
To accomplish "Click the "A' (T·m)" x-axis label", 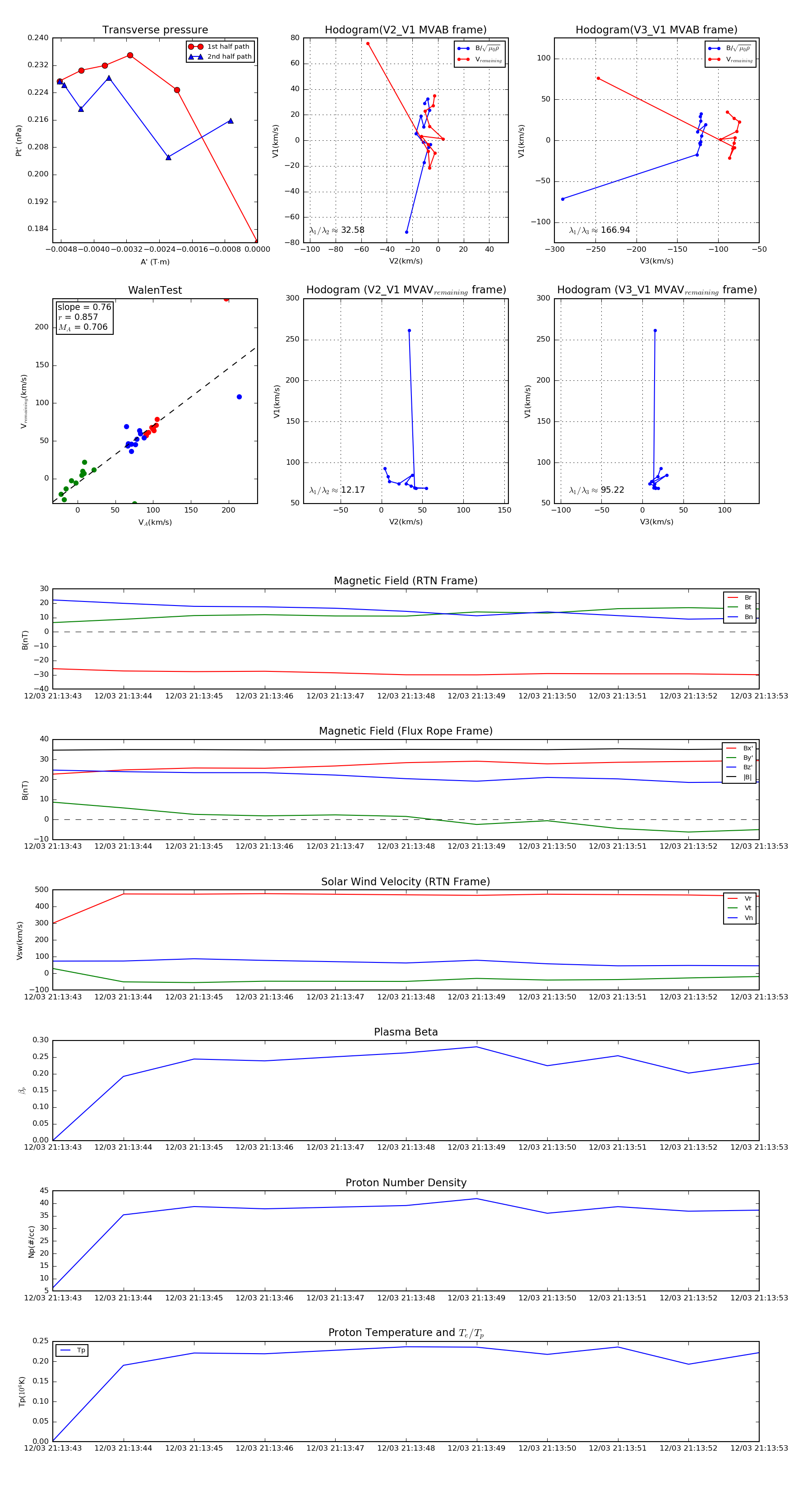I will [x=155, y=262].
